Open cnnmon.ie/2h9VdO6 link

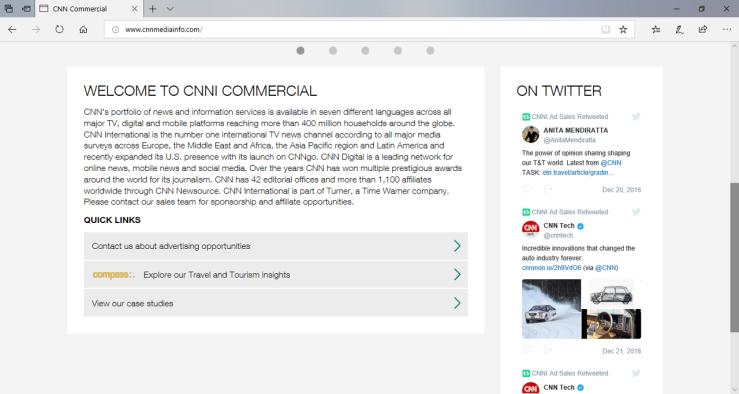point(551,268)
